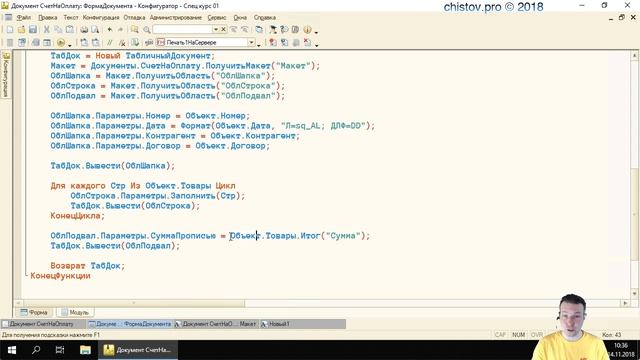Viewport: 640px width, 360px height.
Task: Click the comment lines slashes icon
Action: pos(109,42)
